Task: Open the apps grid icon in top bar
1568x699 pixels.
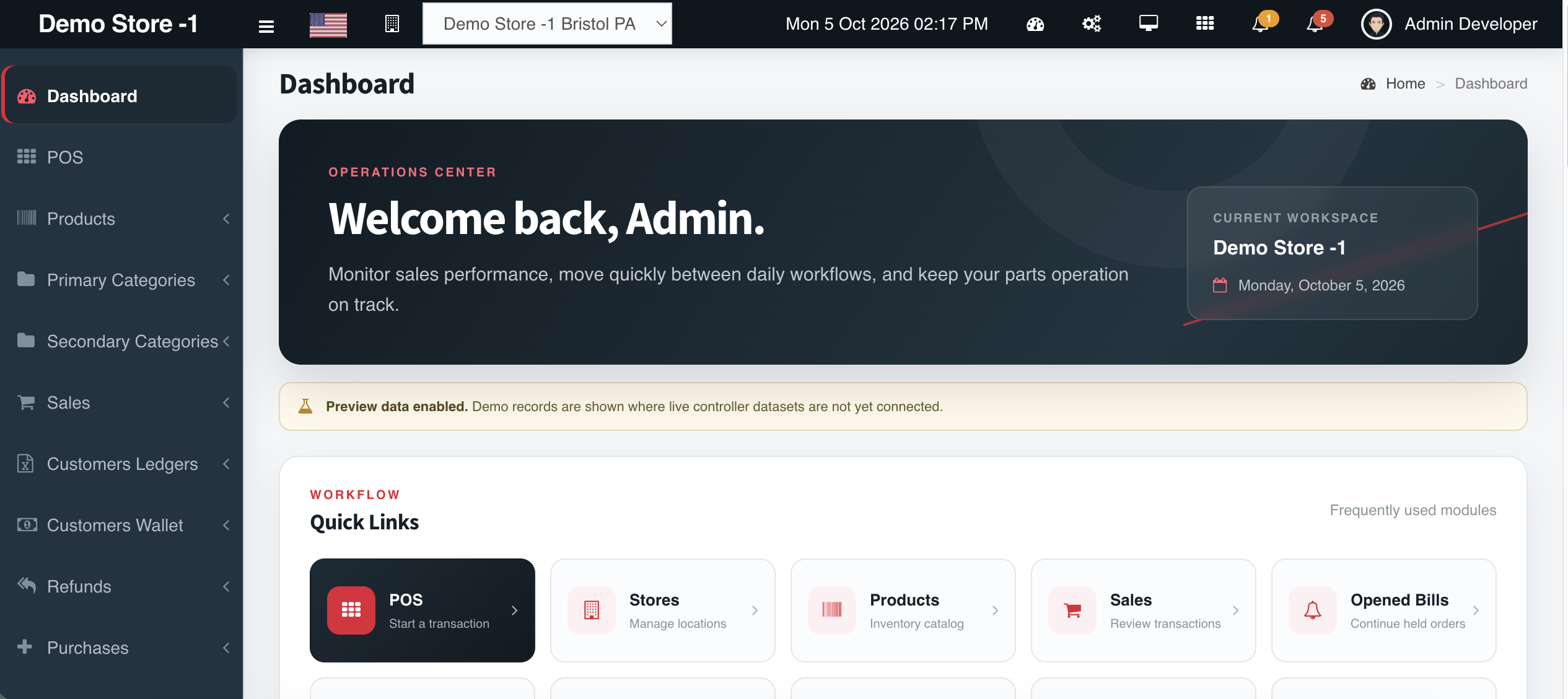Action: pos(1204,24)
